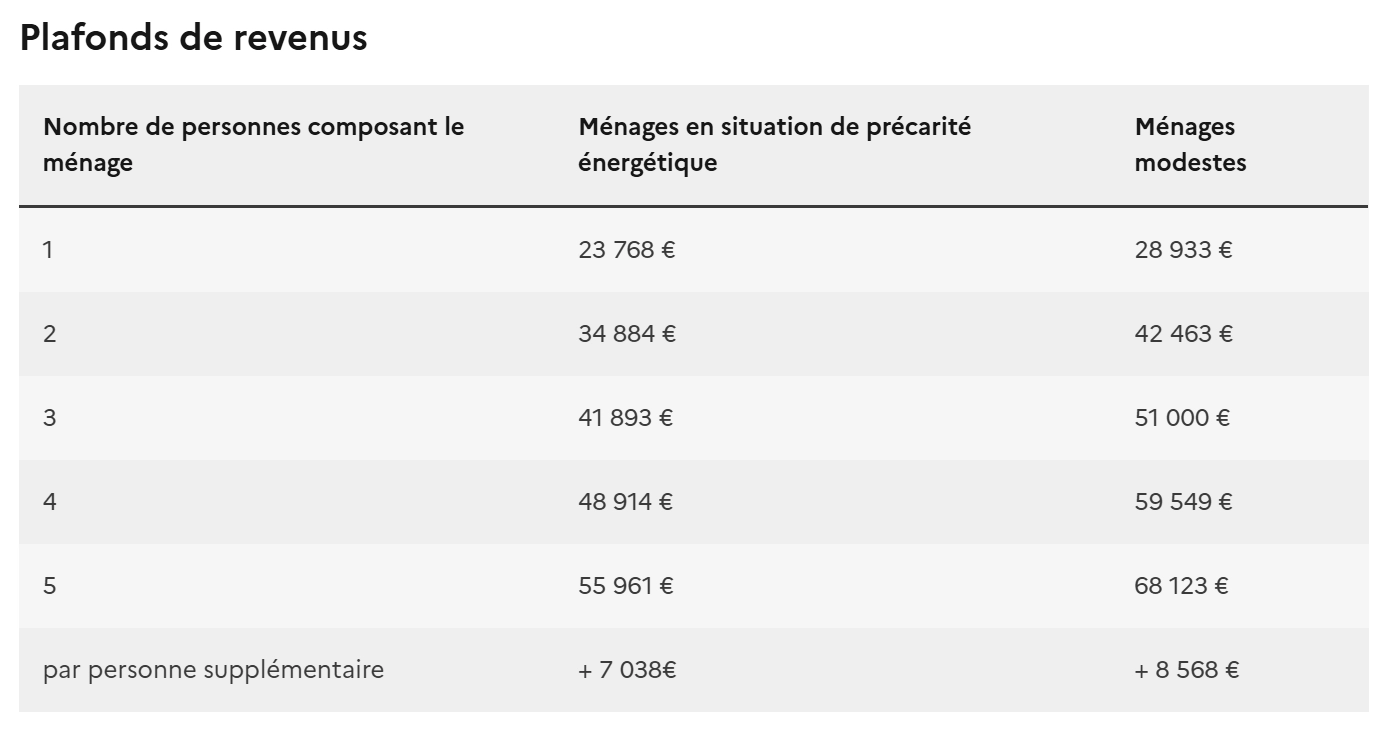Select household size 3 in first column
The image size is (1393, 733).
[x=49, y=418]
